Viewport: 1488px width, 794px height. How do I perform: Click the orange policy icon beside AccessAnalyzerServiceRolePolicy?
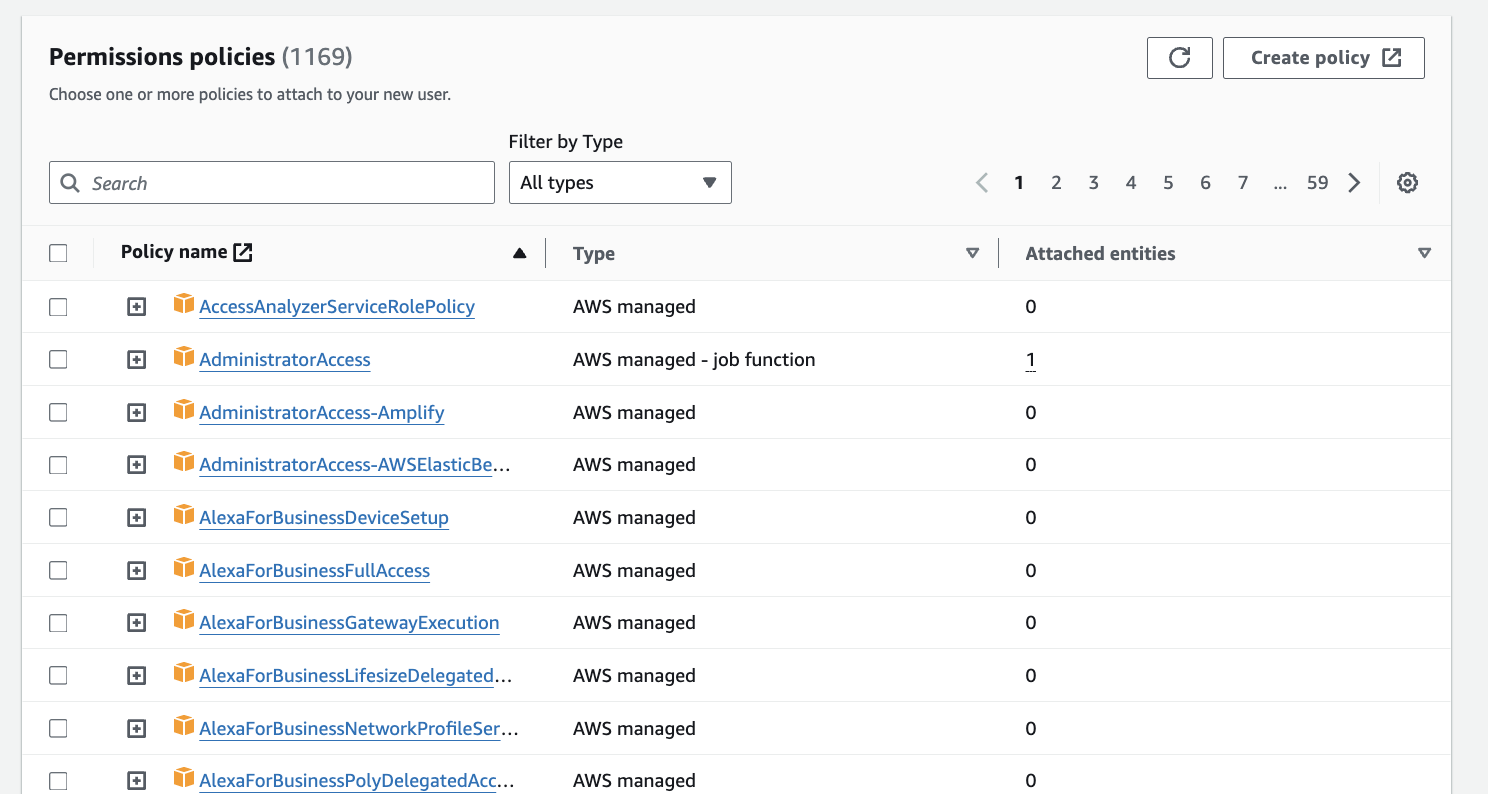pyautogui.click(x=183, y=304)
